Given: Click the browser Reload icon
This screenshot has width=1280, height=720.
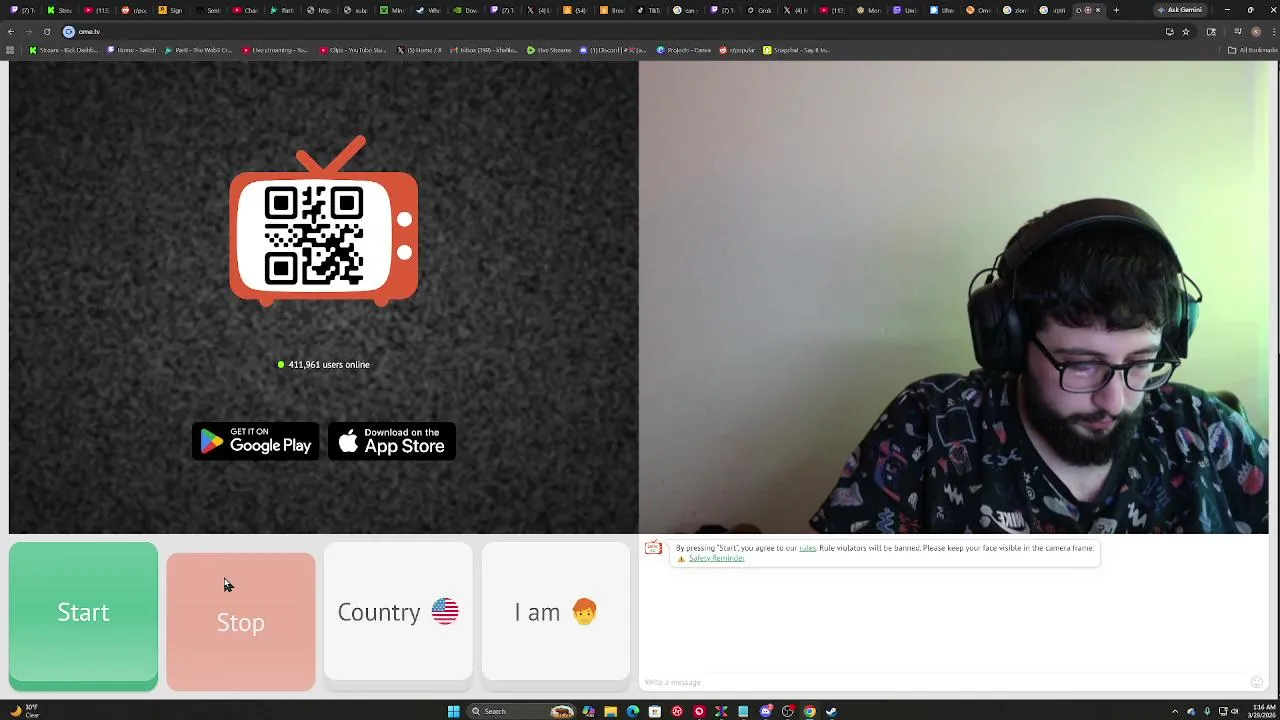Looking at the screenshot, I should click(x=47, y=32).
